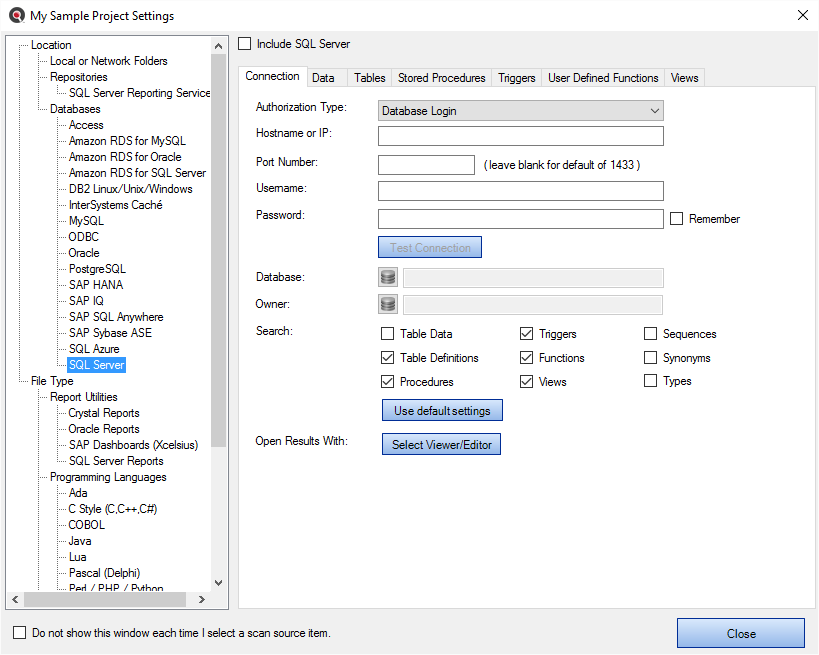The width and height of the screenshot is (819, 655).
Task: Select ODBC in the tree
Action: coord(84,237)
